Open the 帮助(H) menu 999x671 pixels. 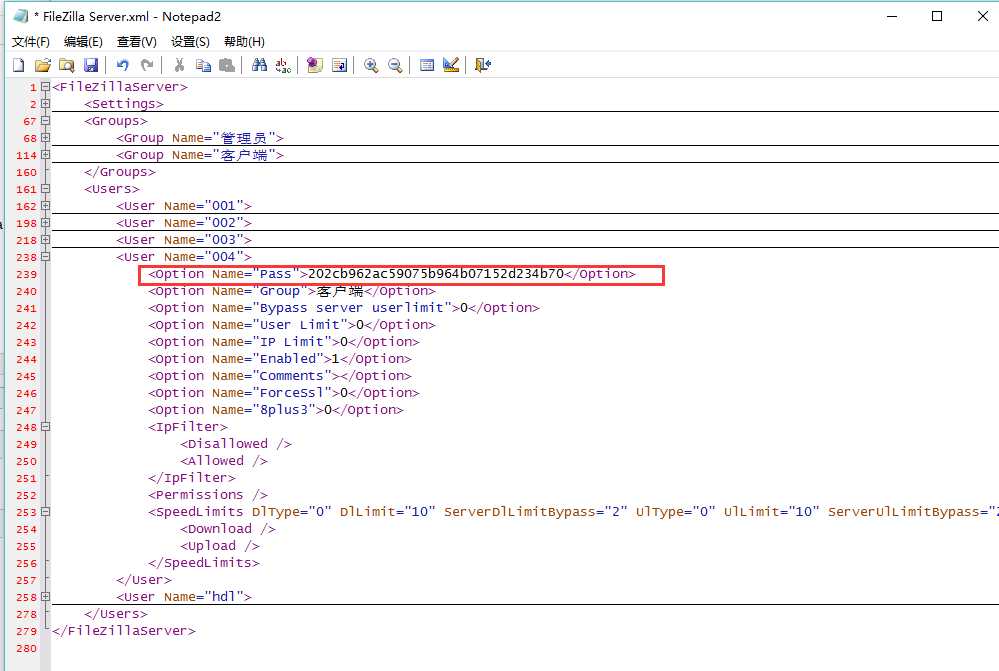tap(245, 41)
